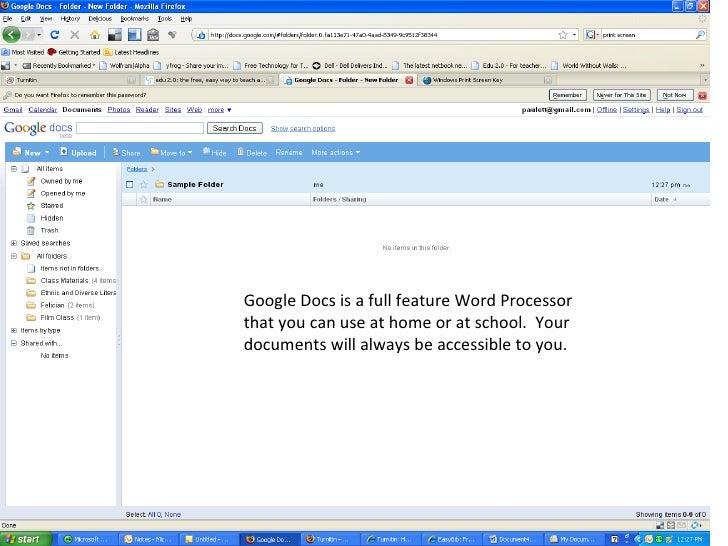
Task: Click the Search Docs button
Action: coord(234,128)
